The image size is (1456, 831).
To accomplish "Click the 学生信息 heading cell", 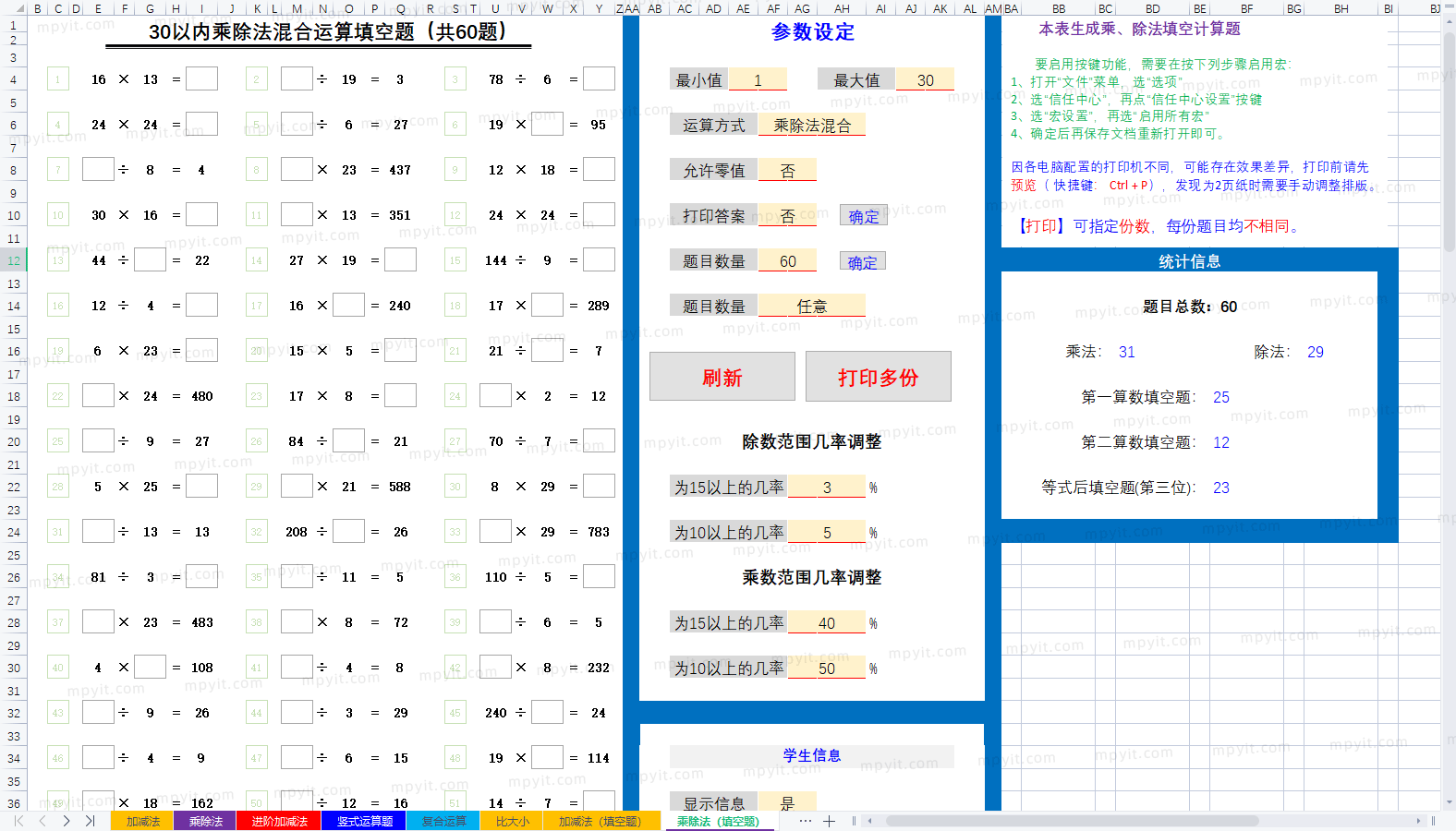I will (x=812, y=756).
